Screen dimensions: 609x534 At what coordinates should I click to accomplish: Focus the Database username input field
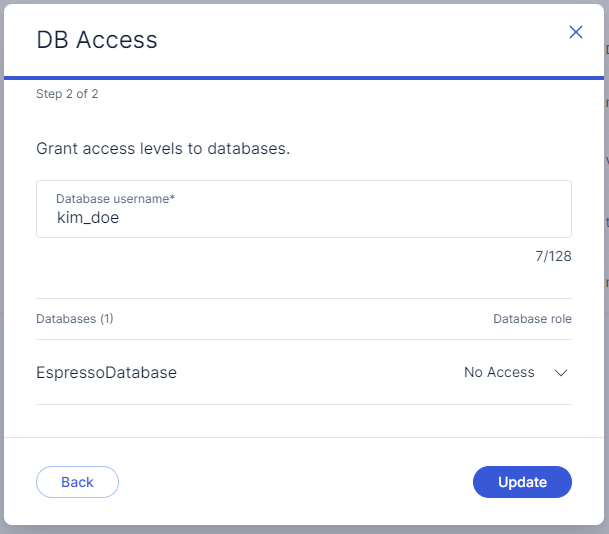303,209
